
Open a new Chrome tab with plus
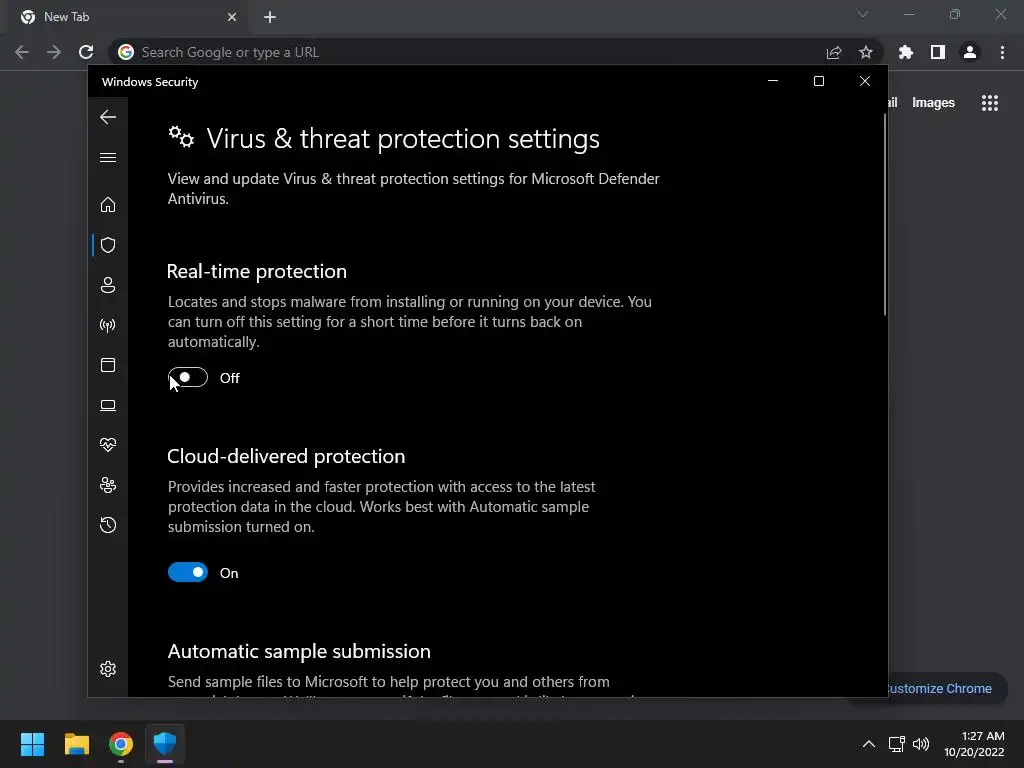coord(270,17)
